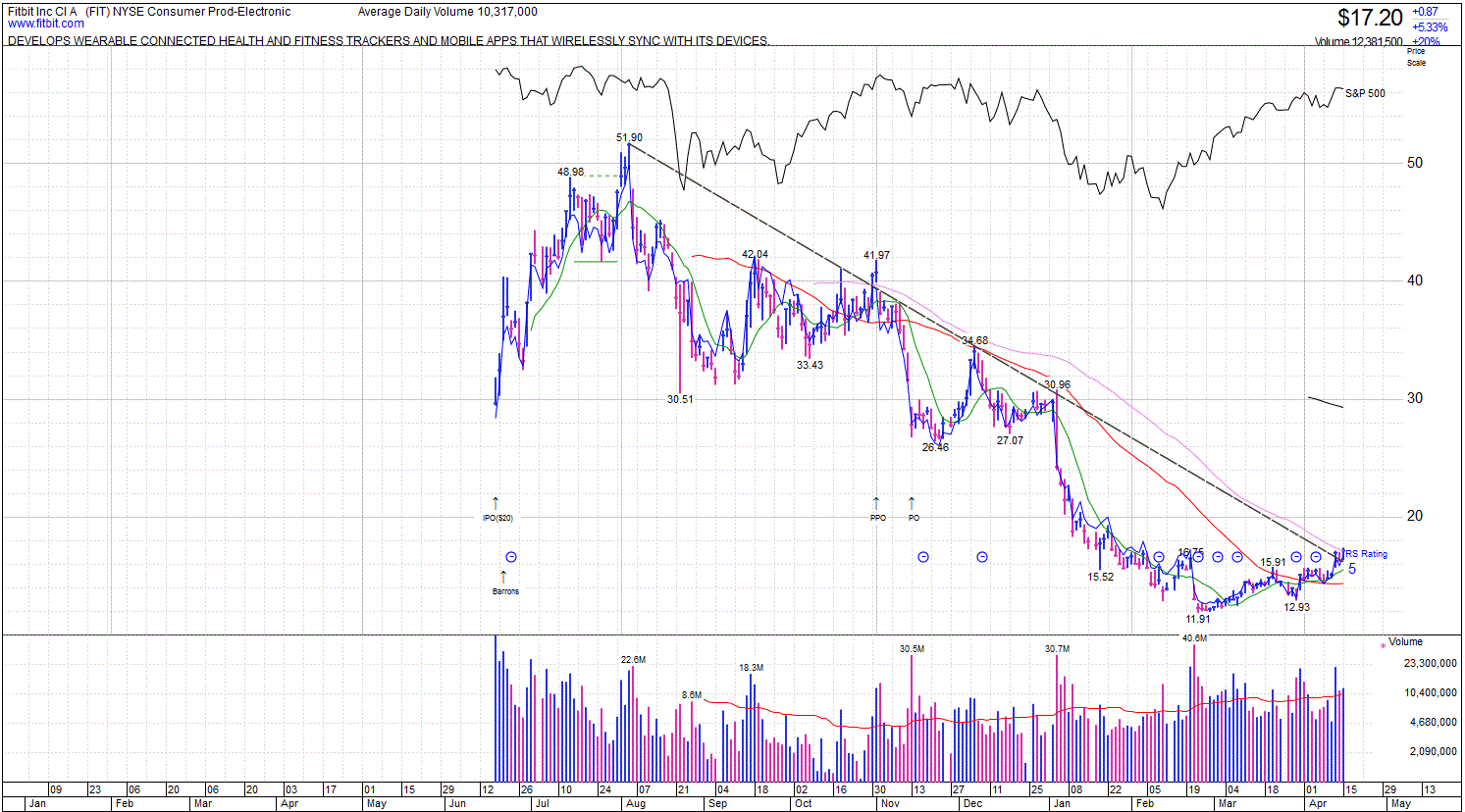Click the Aug month axis label
1465x812 pixels.
point(636,804)
